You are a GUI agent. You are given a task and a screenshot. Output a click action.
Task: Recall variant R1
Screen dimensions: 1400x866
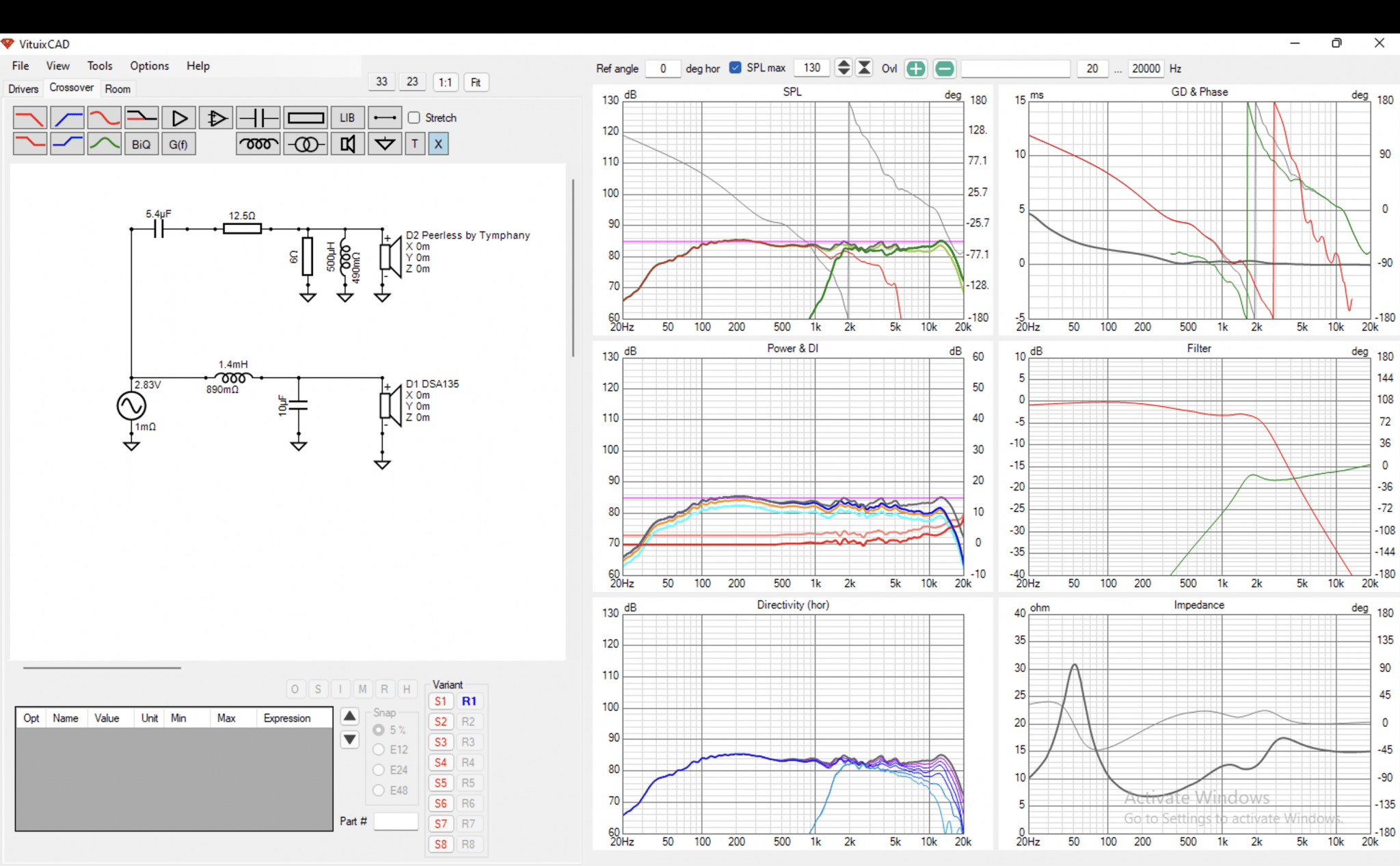468,701
